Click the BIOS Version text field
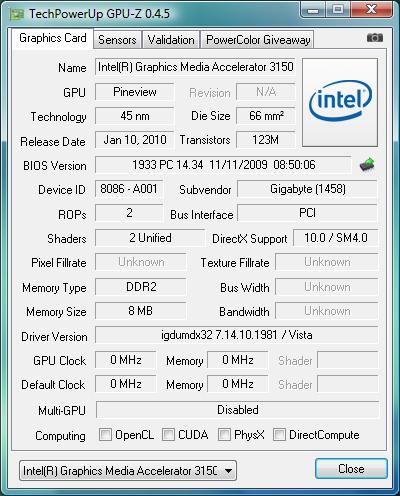The image size is (400, 496). 223,165
